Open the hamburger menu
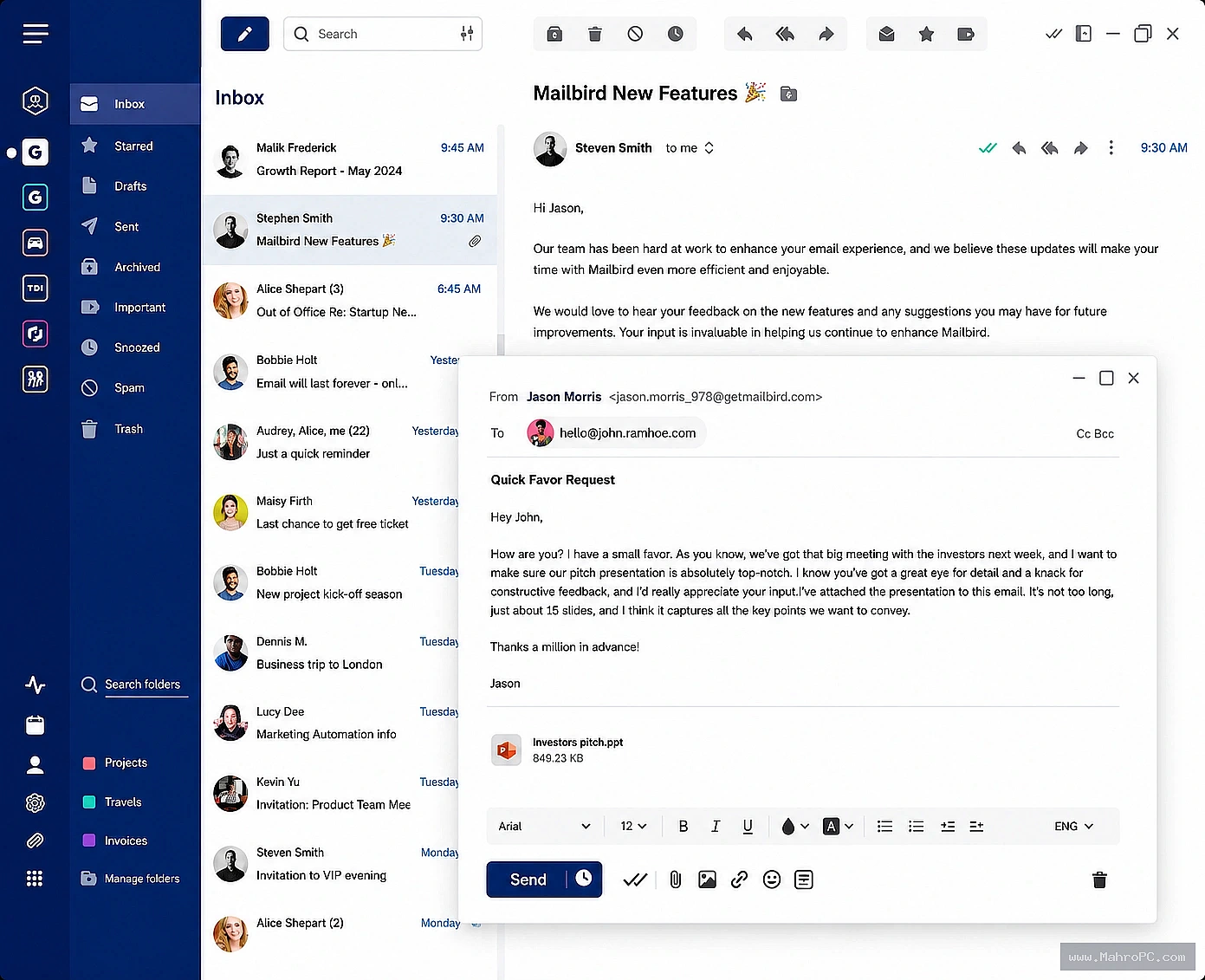The height and width of the screenshot is (980, 1205). click(36, 34)
